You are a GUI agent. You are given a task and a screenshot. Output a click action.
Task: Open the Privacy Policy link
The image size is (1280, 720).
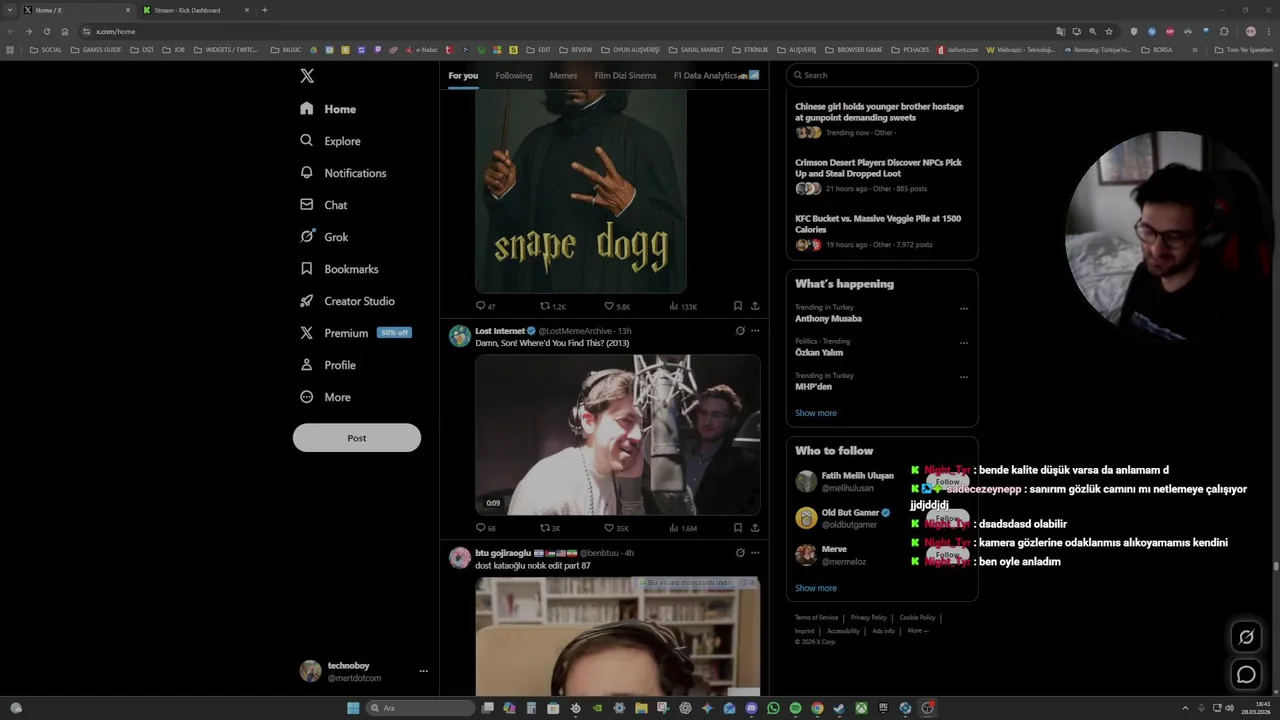[869, 618]
